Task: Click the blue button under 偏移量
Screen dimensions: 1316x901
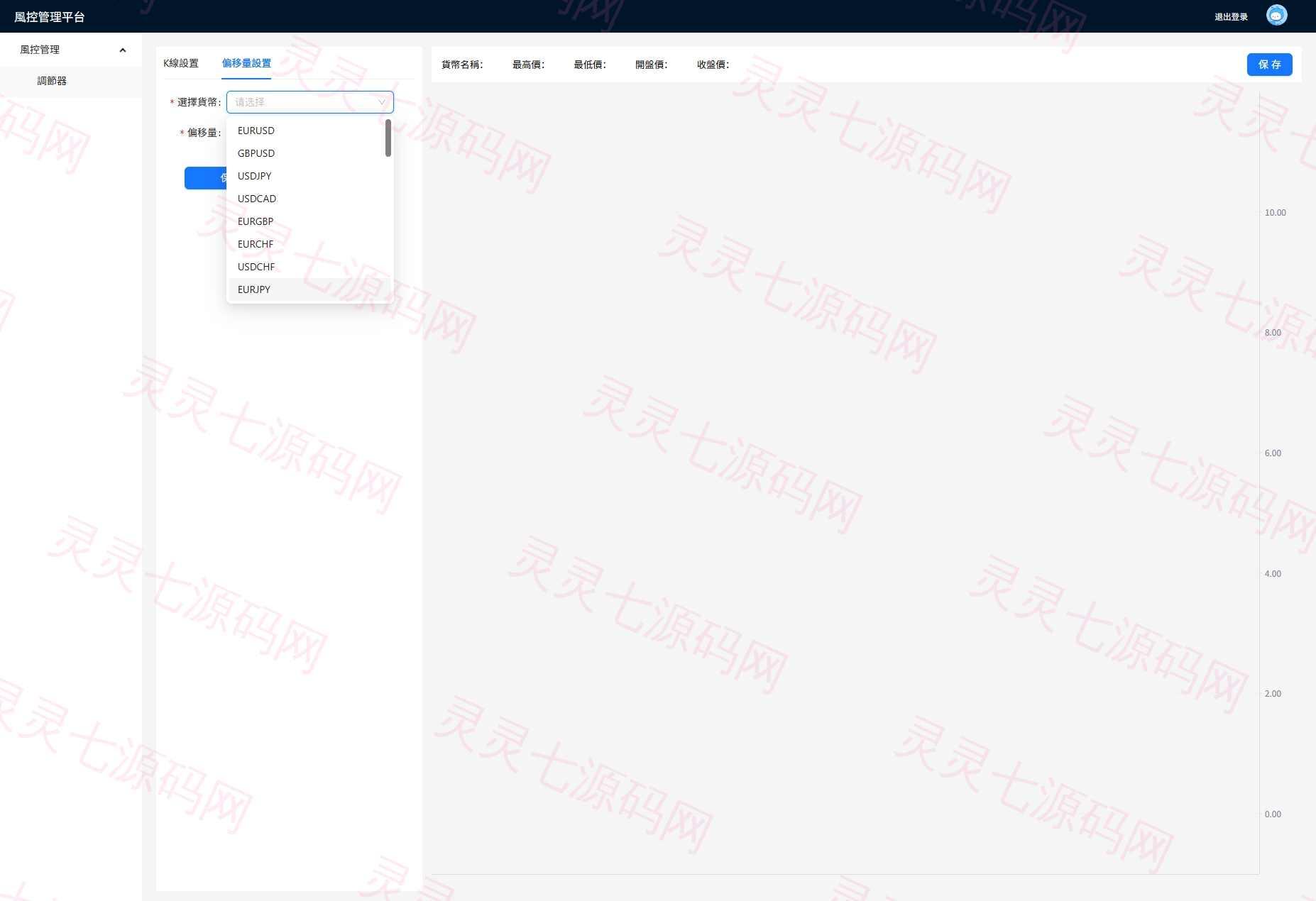Action: click(x=205, y=178)
